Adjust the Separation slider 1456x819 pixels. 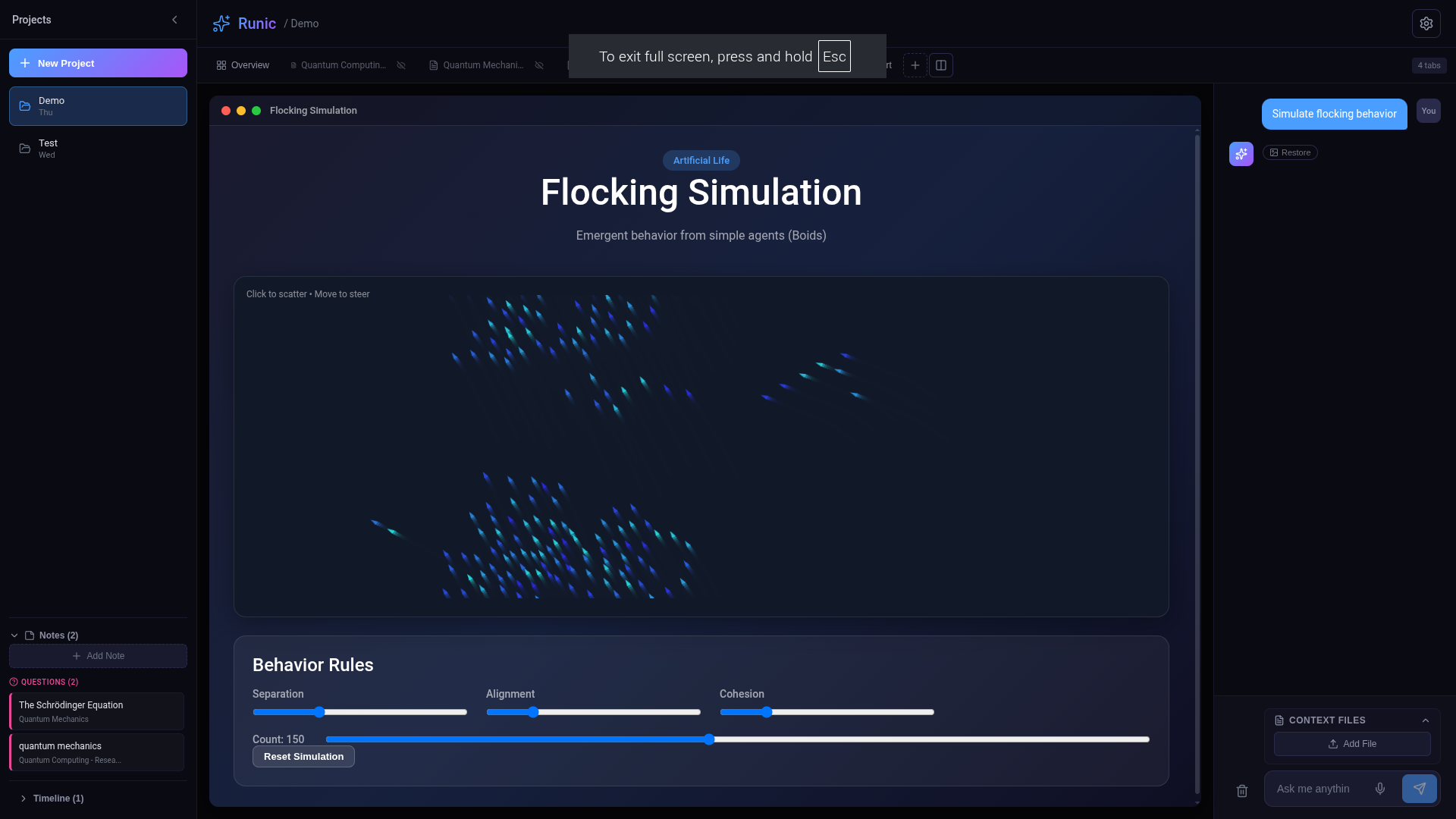[319, 712]
